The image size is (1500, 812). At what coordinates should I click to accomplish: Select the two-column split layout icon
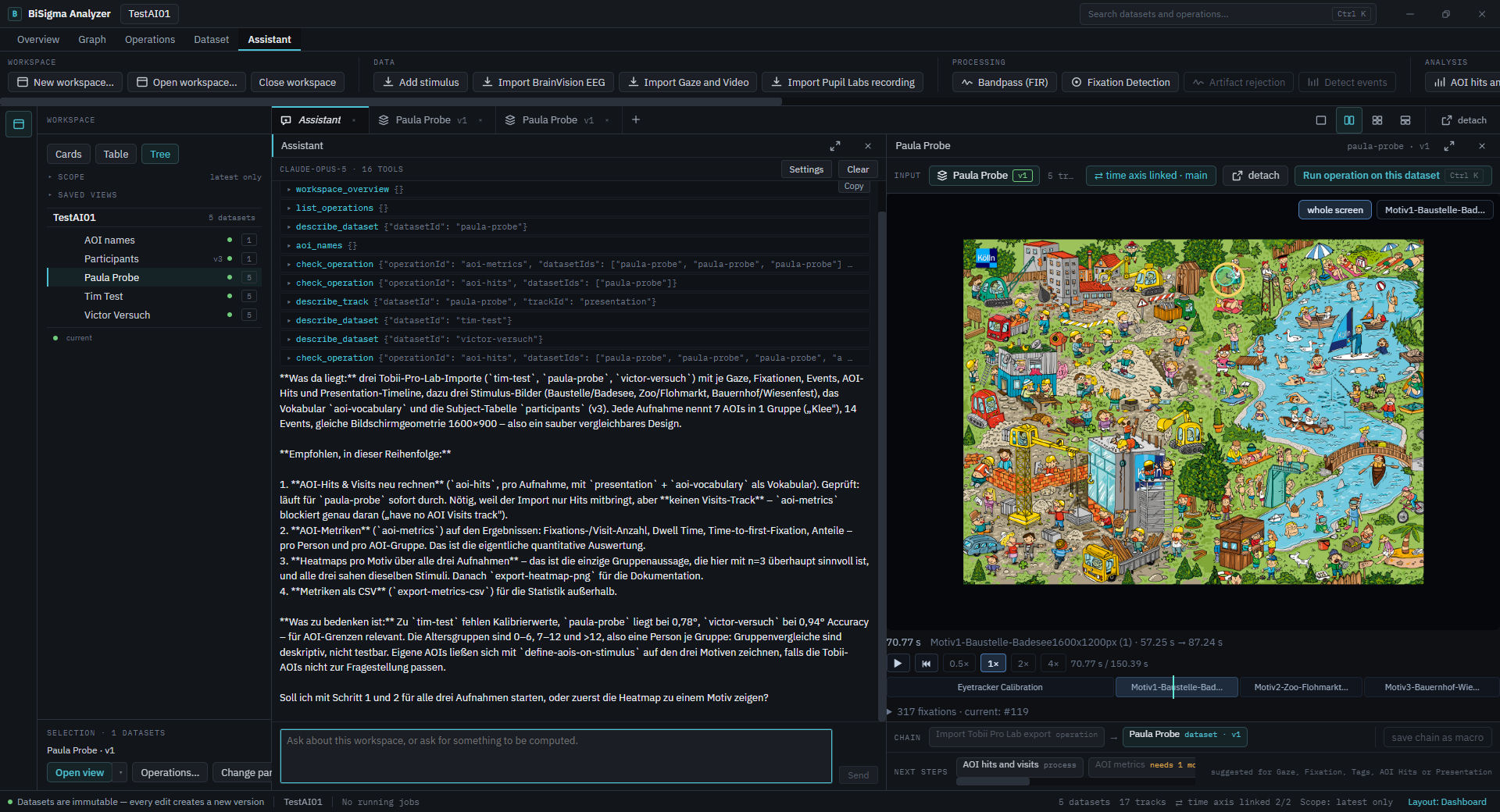coord(1349,120)
